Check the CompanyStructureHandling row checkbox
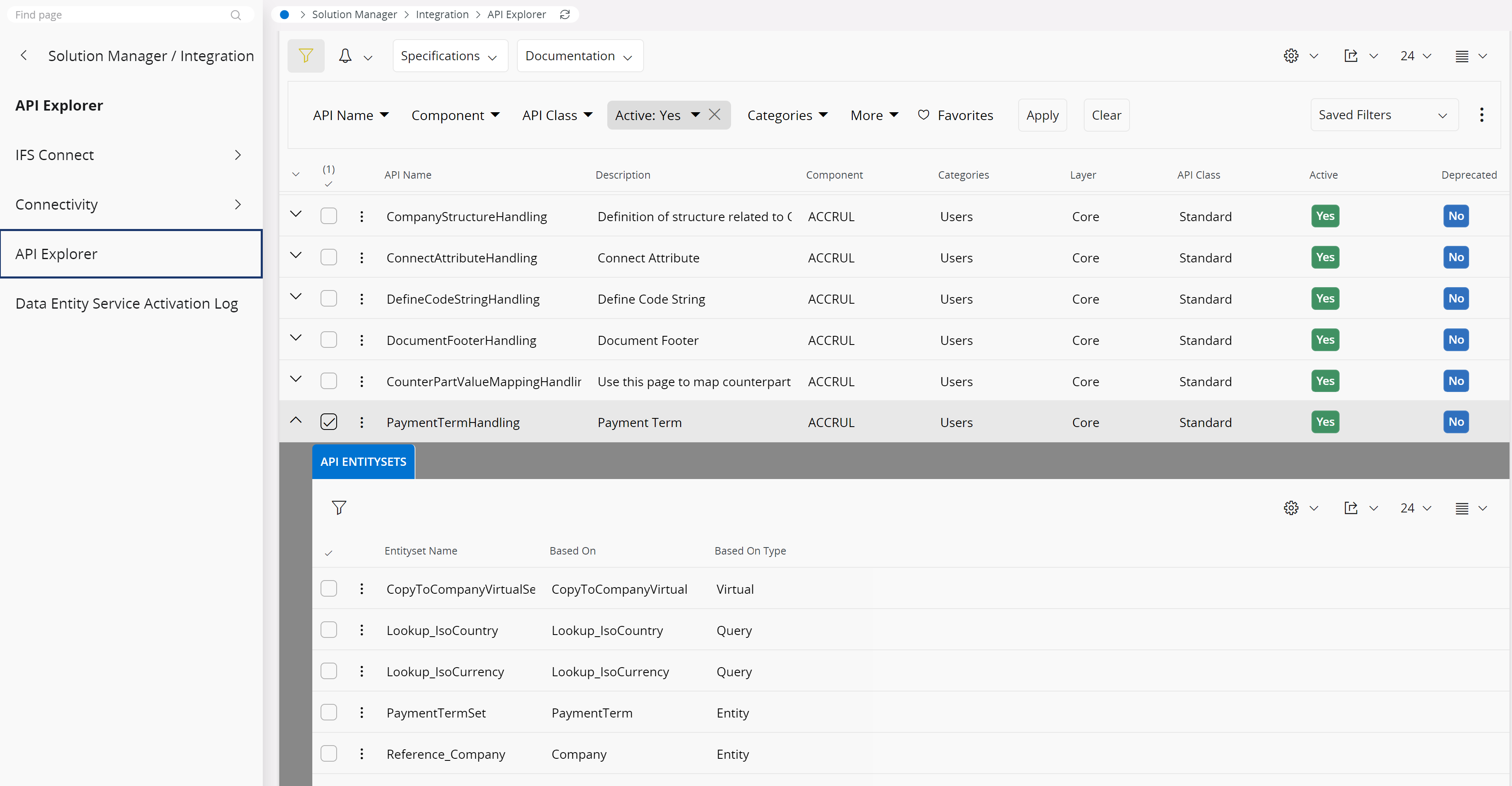This screenshot has width=1512, height=786. tap(329, 216)
